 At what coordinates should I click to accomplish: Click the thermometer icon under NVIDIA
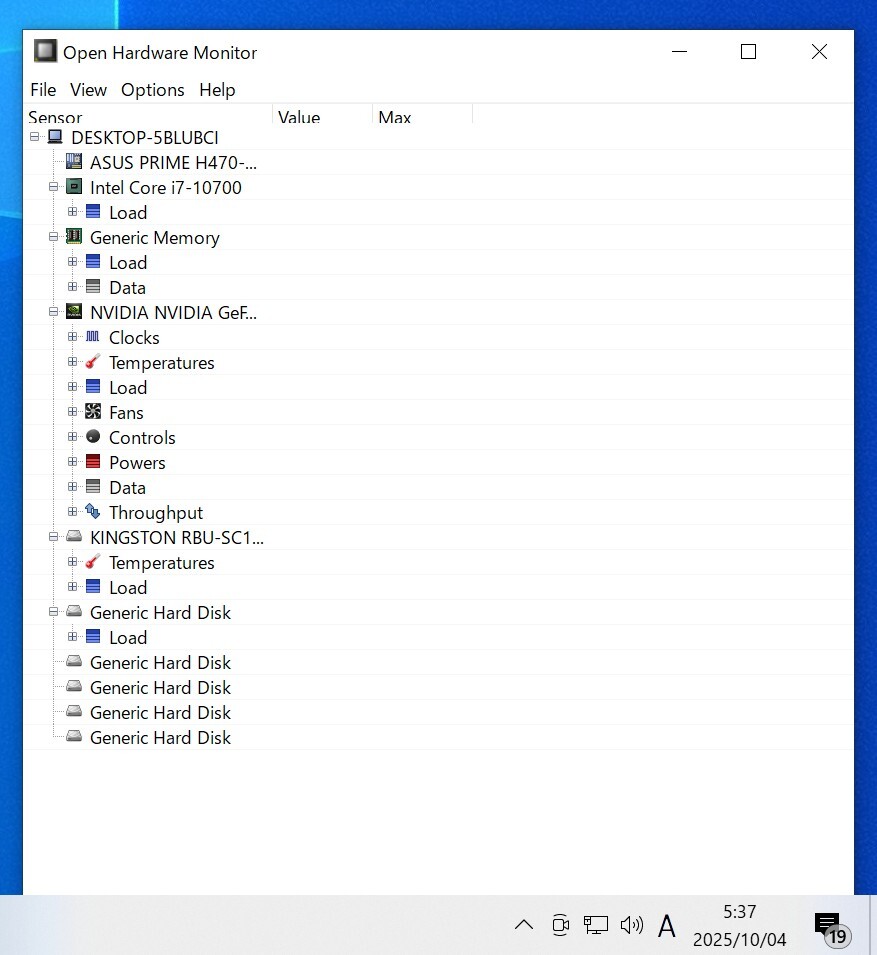(93, 362)
